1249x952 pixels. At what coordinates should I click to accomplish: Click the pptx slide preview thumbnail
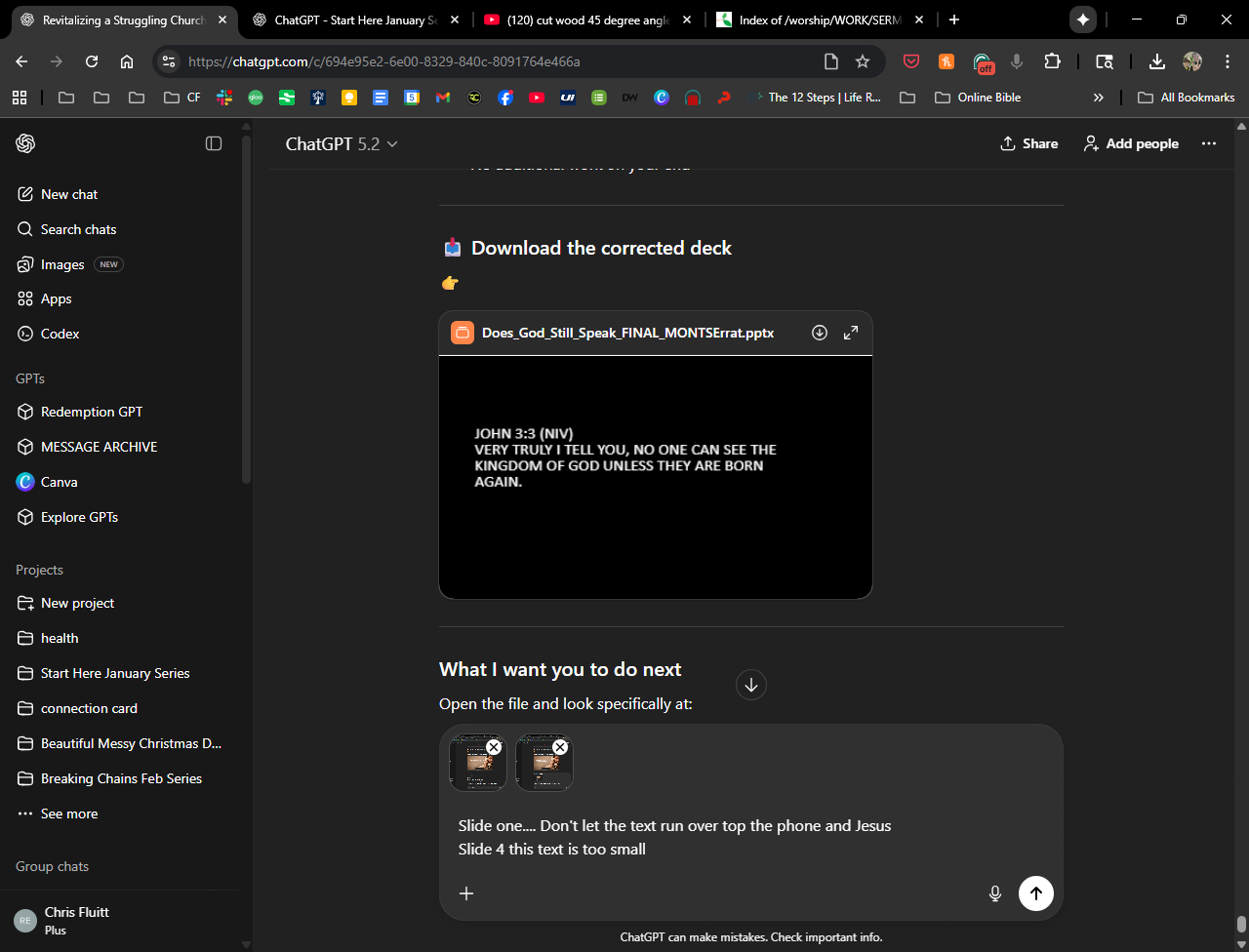[655, 476]
